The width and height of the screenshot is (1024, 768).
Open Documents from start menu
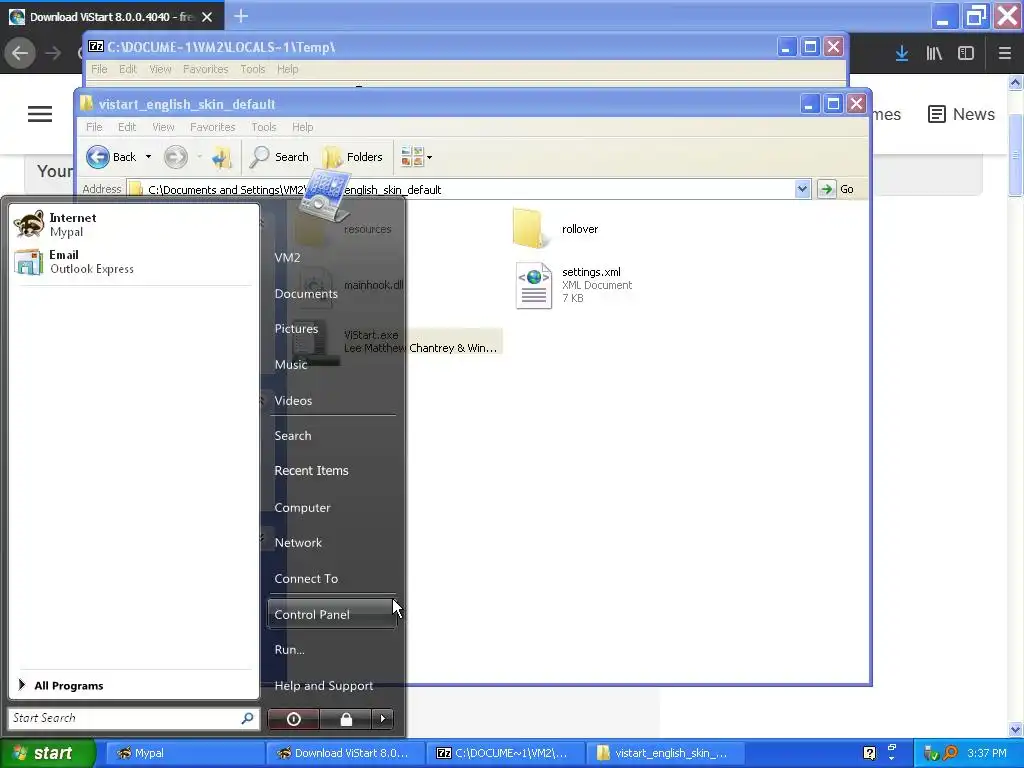(306, 294)
